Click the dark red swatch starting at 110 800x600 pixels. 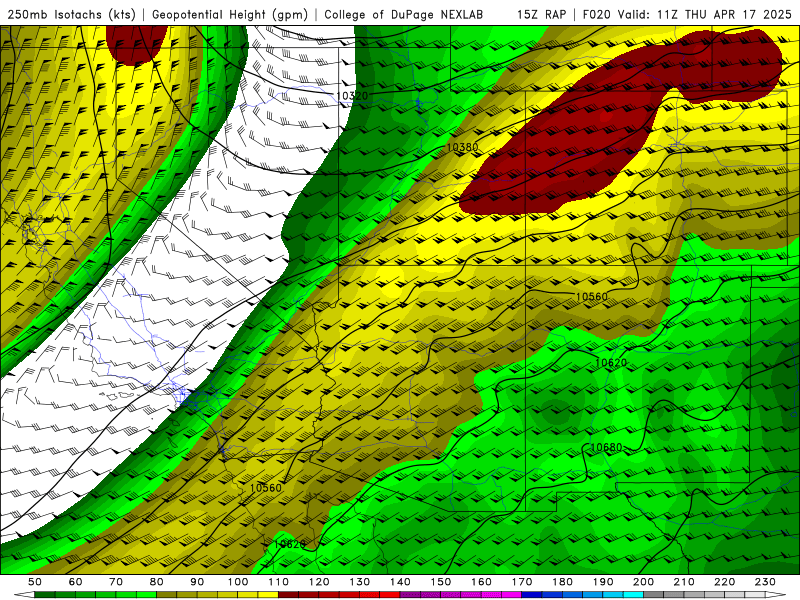click(x=288, y=595)
